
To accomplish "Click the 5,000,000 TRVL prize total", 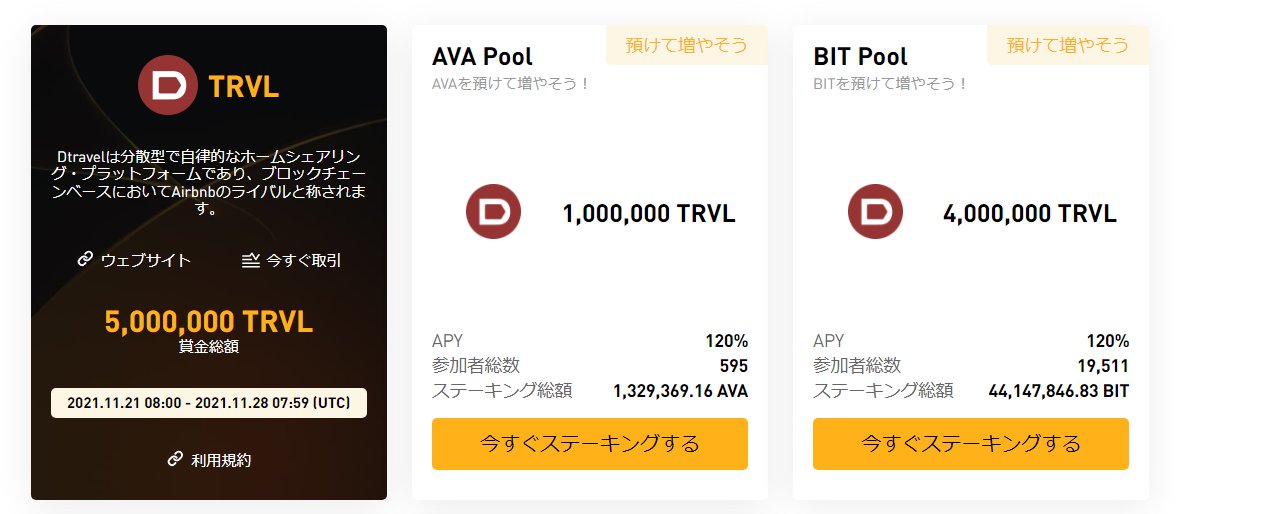I will (x=209, y=322).
